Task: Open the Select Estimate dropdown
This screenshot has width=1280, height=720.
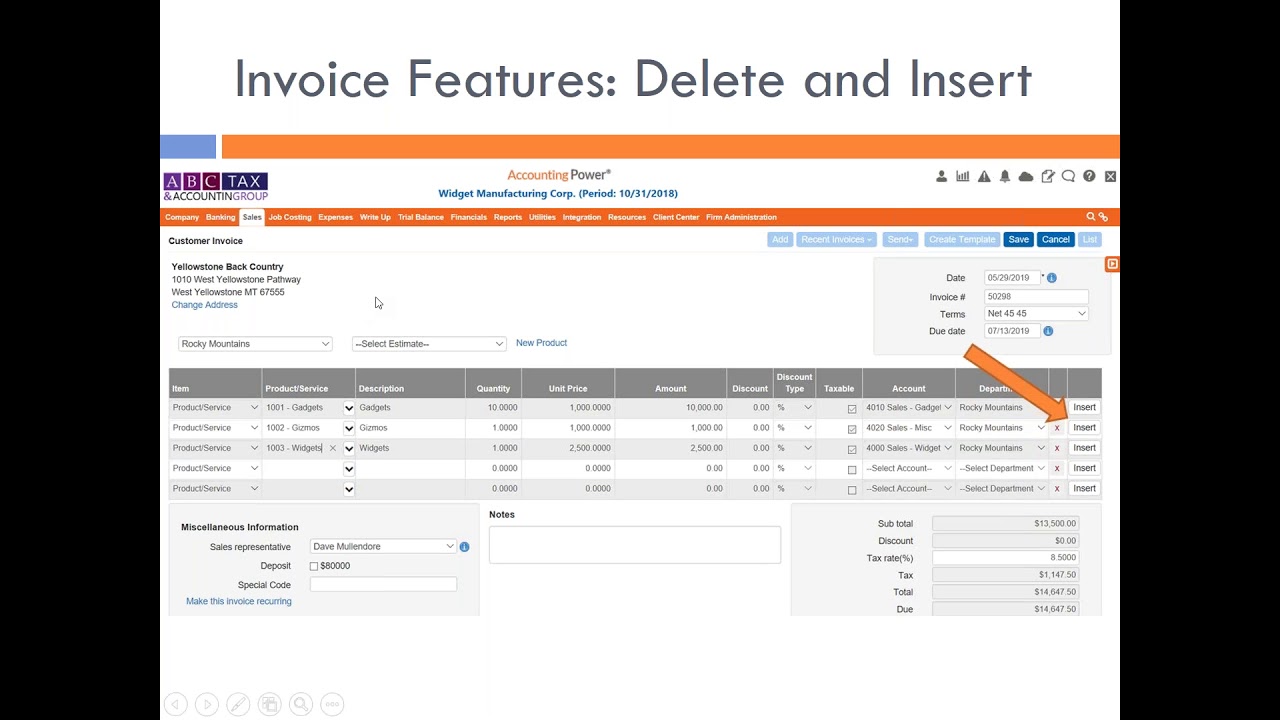Action: 429,344
